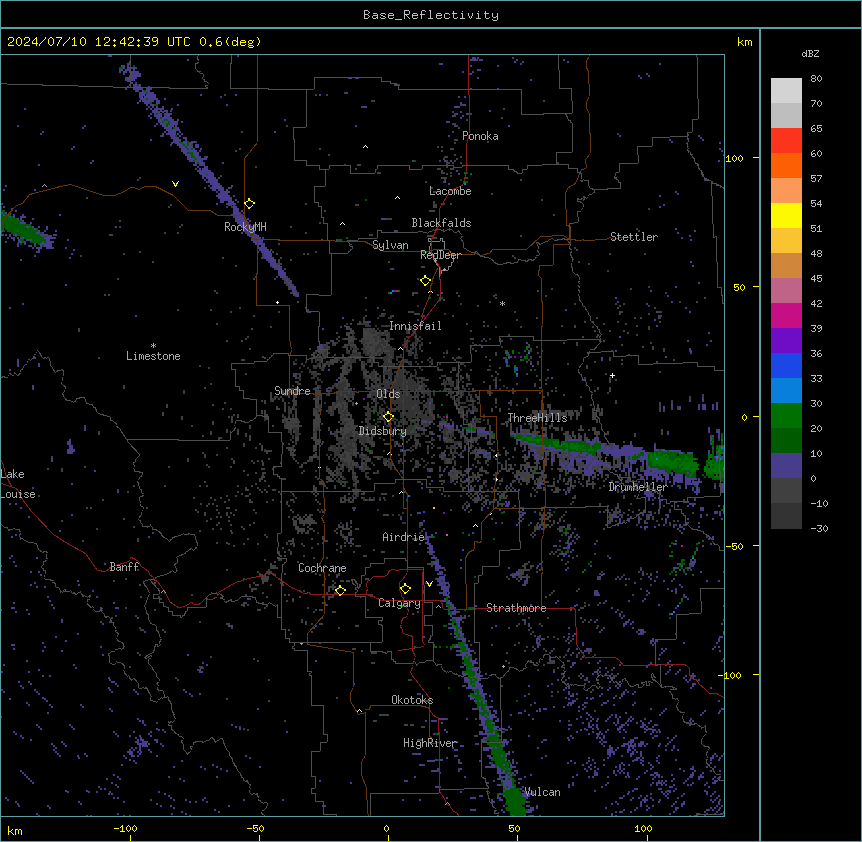This screenshot has height=842, width=862.
Task: Click the white caret marker west of Ponoka
Action: coord(365,147)
